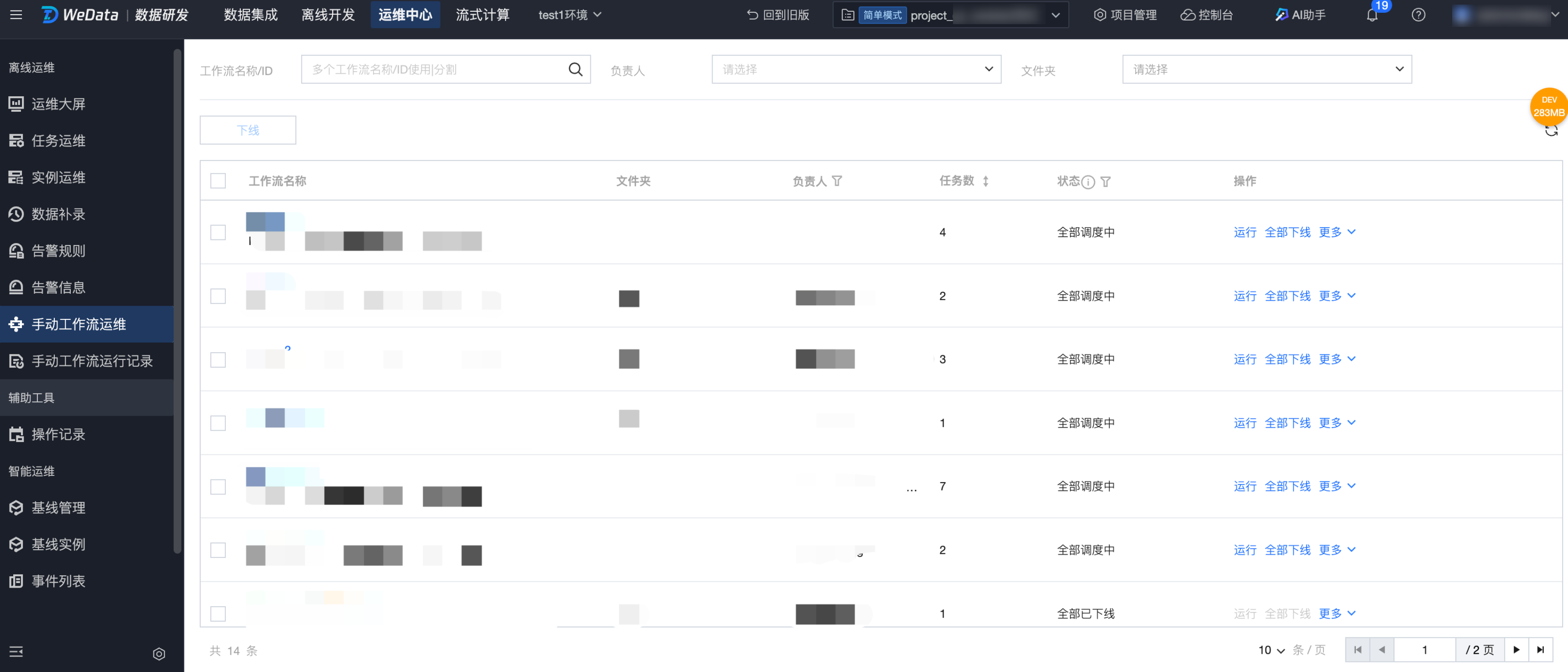Screen dimensions: 1568x672
Task: Open the notification bell icon
Action: pos(1371,15)
